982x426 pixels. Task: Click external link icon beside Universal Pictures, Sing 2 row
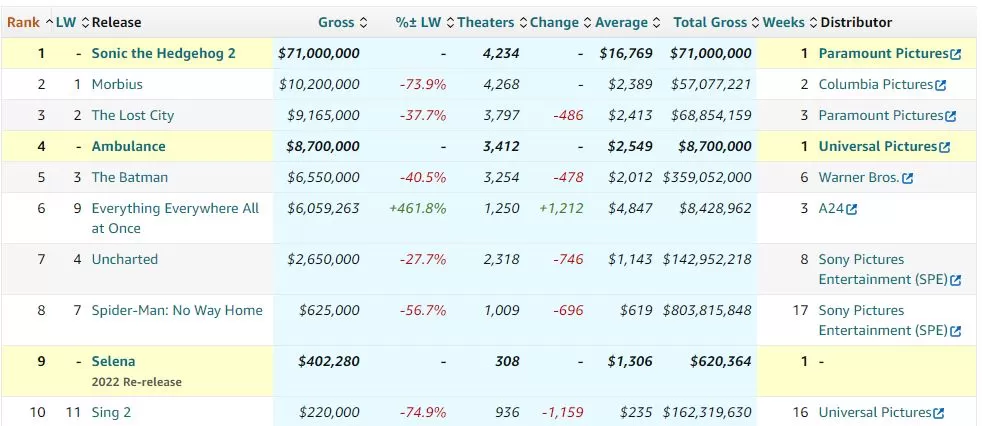coord(938,413)
